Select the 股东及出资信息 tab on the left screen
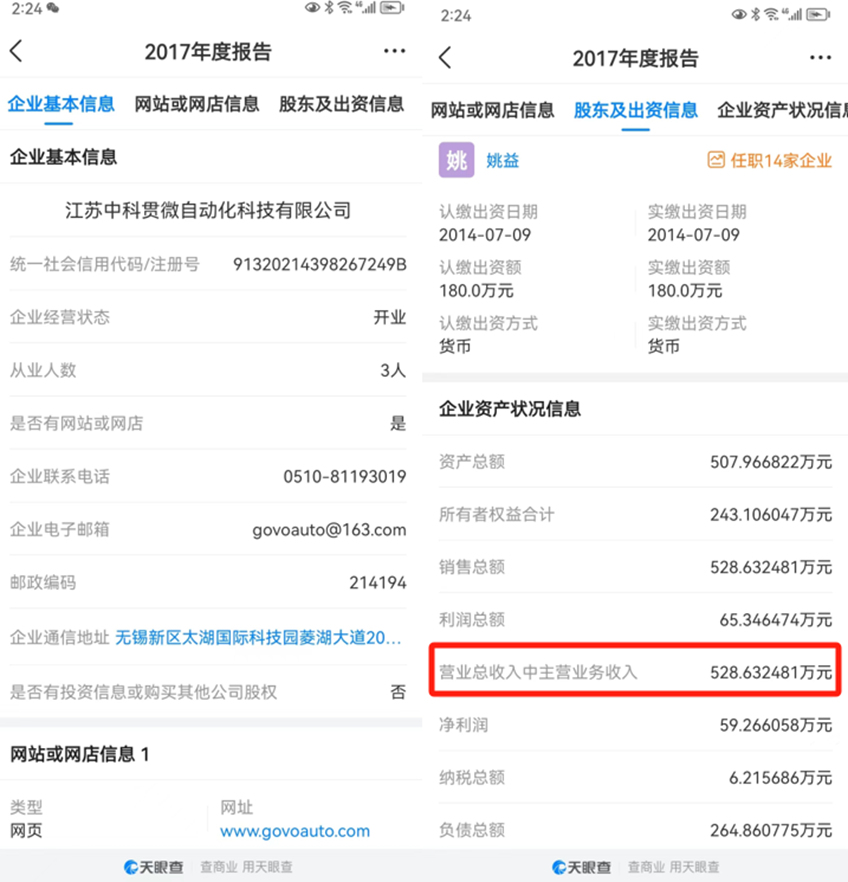This screenshot has height=882, width=848. (341, 104)
